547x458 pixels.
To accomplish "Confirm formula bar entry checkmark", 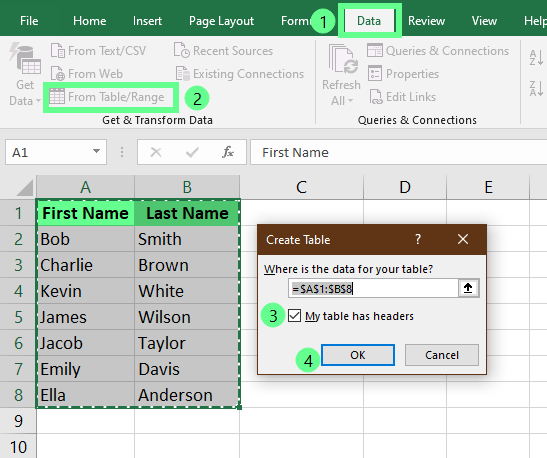I will coord(192,152).
